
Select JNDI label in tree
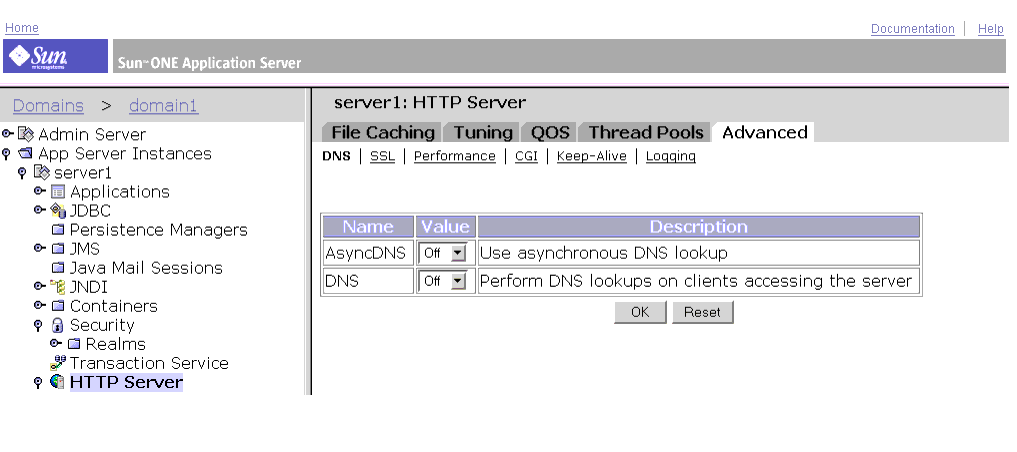(89, 287)
